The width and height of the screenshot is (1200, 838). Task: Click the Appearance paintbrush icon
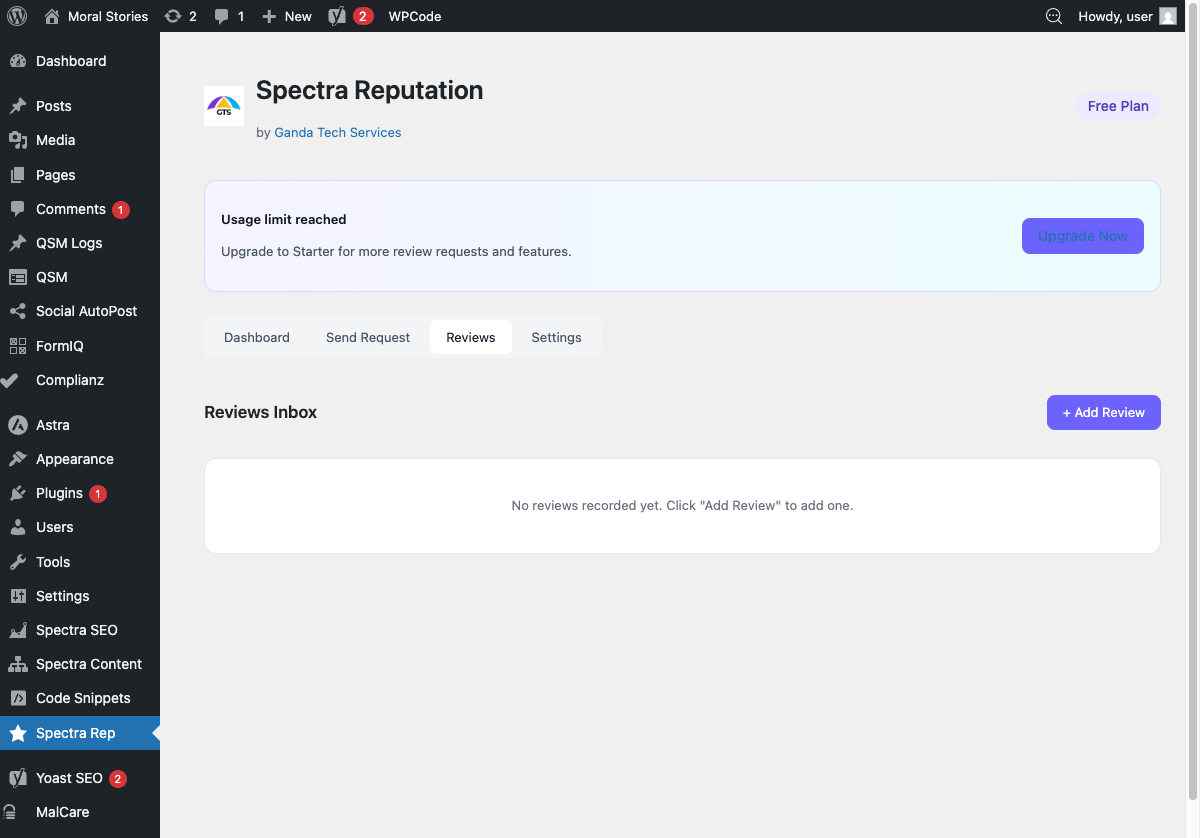18,459
